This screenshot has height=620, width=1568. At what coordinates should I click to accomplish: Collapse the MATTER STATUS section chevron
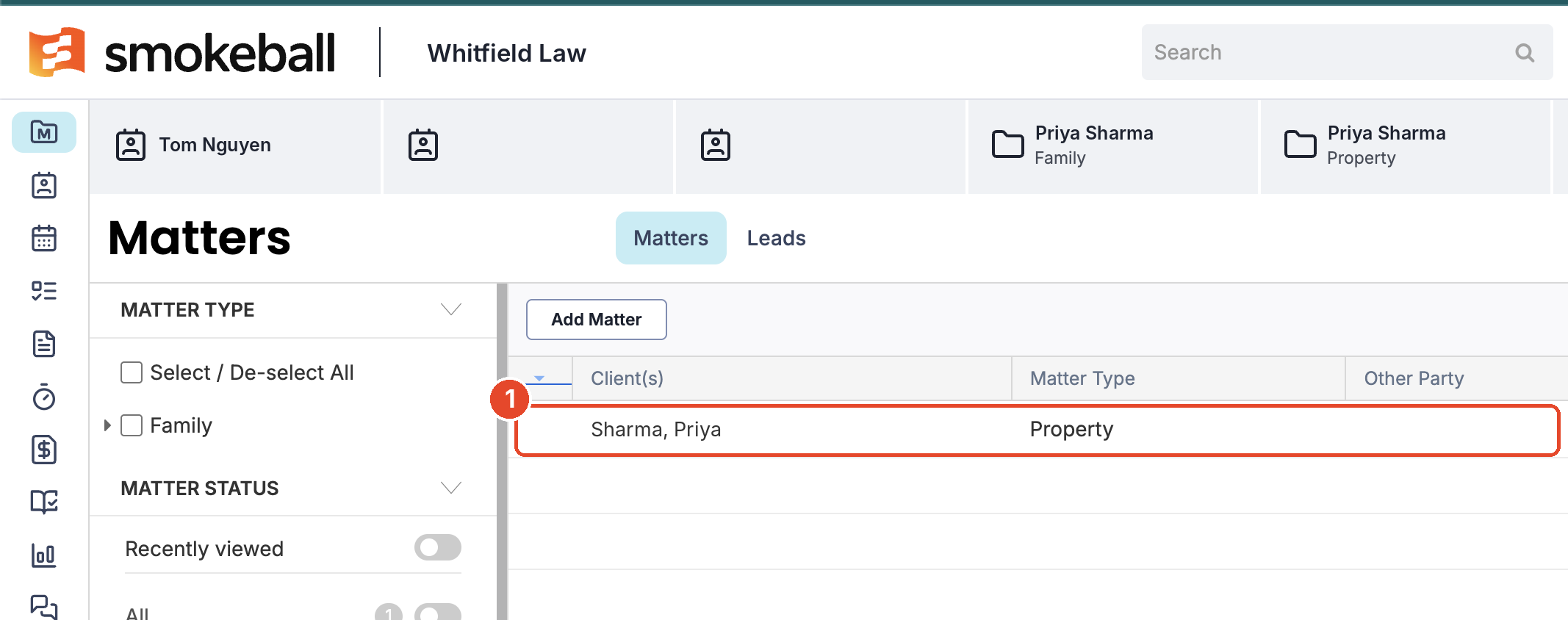tap(451, 488)
